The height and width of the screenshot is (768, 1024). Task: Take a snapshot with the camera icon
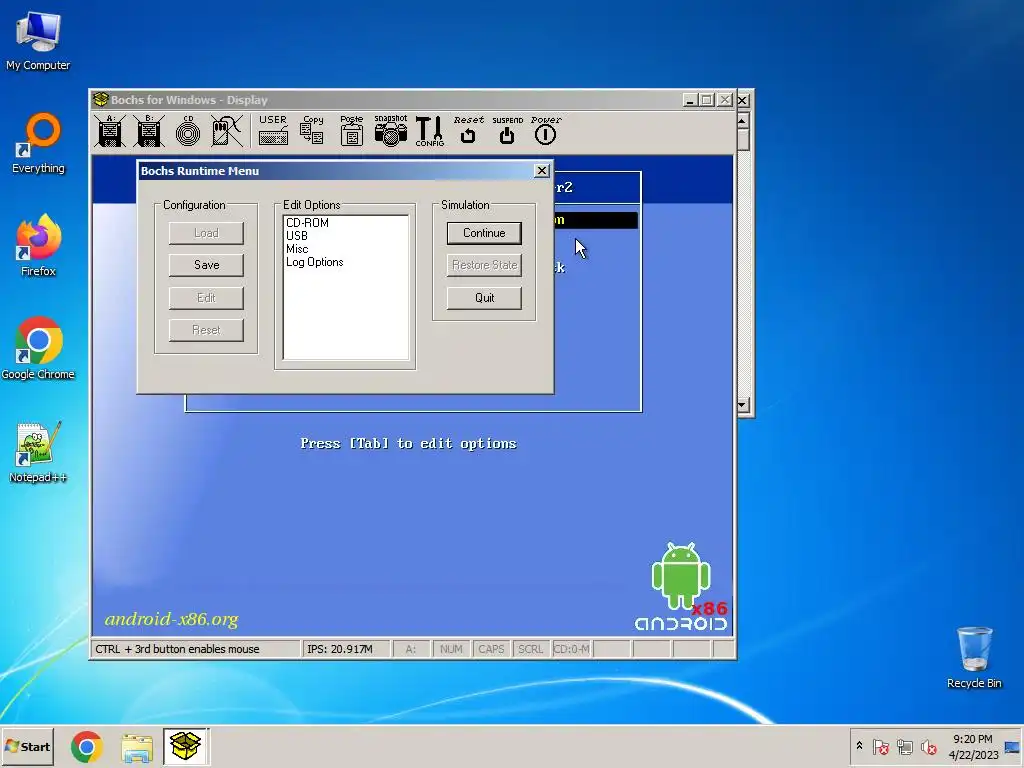391,131
